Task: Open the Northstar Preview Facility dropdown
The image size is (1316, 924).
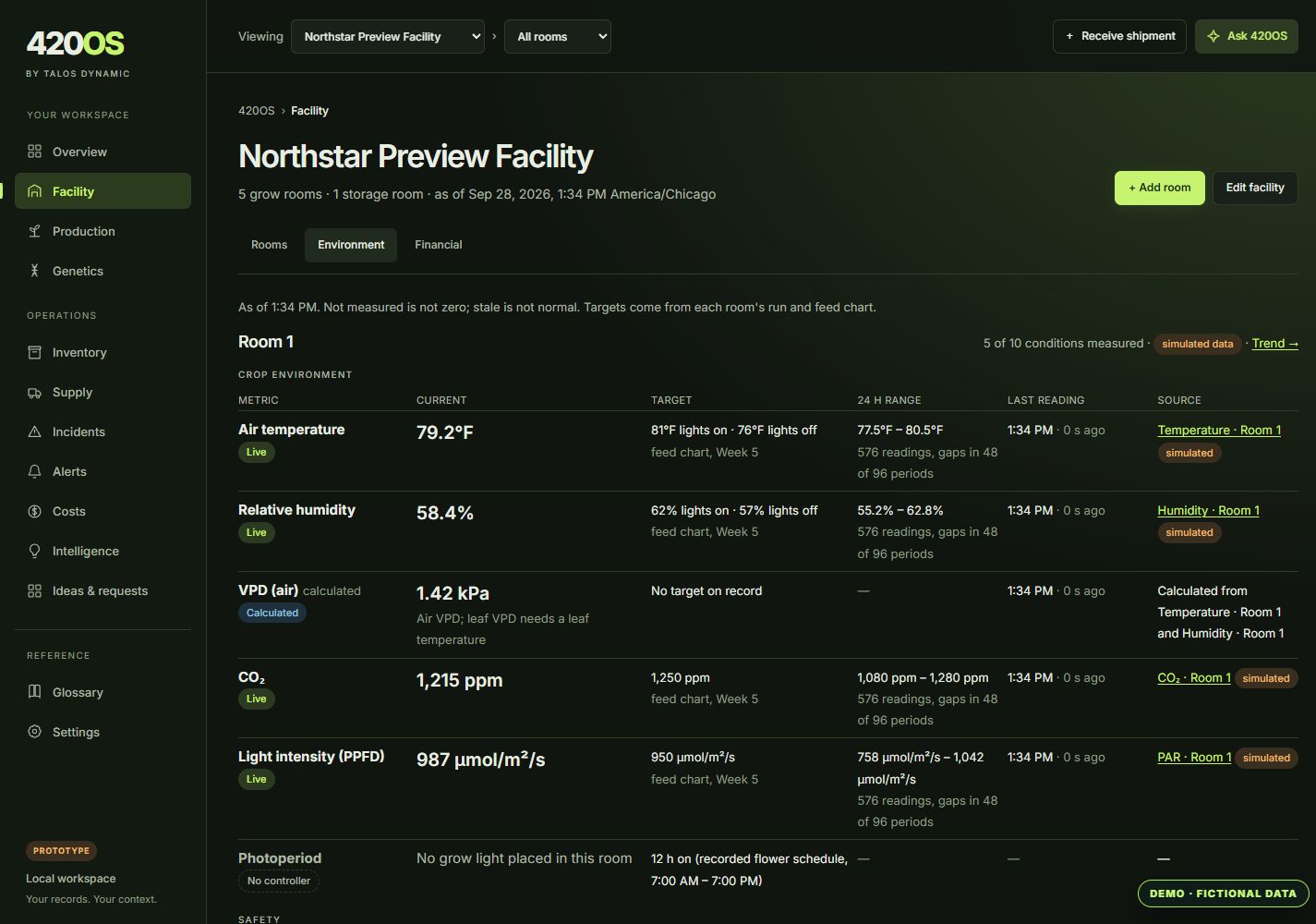Action: (x=388, y=37)
